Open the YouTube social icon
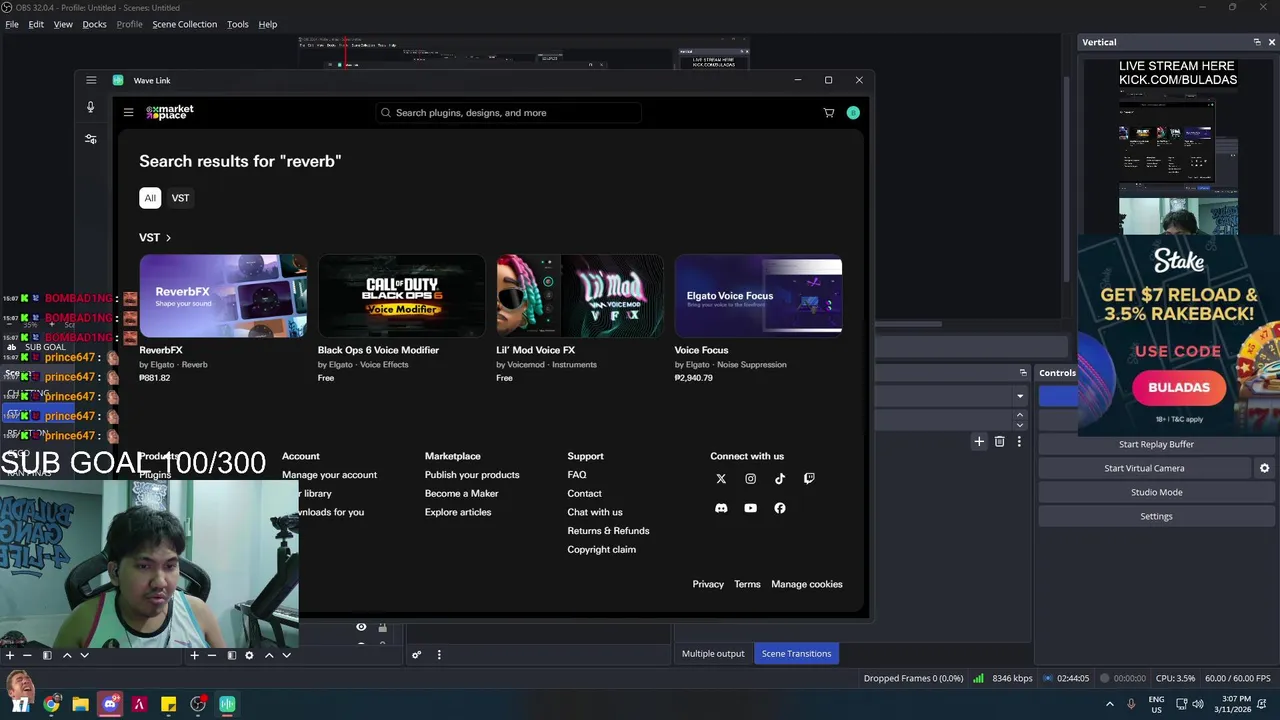Screen dimensions: 1280x720 tap(750, 508)
